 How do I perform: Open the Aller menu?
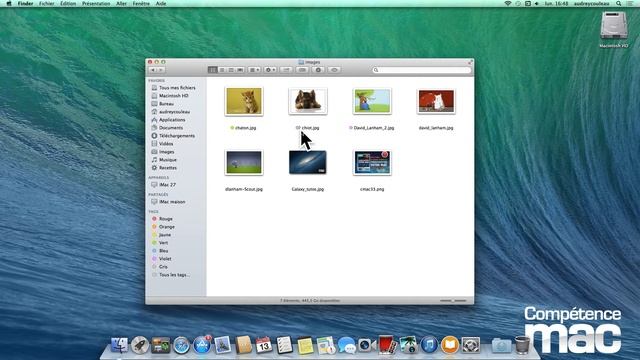pos(121,3)
